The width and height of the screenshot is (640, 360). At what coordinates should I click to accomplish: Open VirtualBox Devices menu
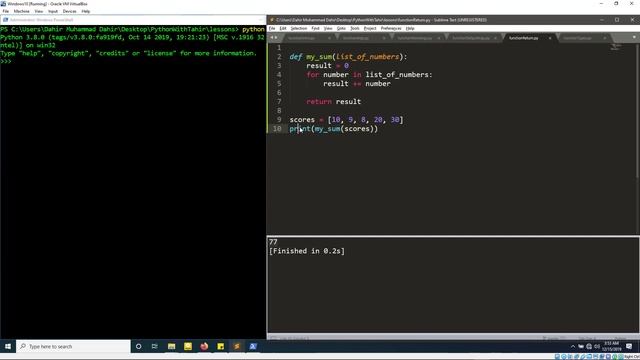pyautogui.click(x=69, y=11)
